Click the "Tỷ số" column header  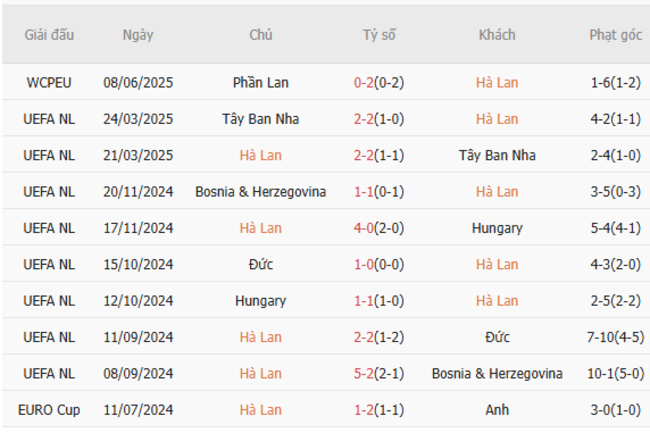[x=379, y=35]
